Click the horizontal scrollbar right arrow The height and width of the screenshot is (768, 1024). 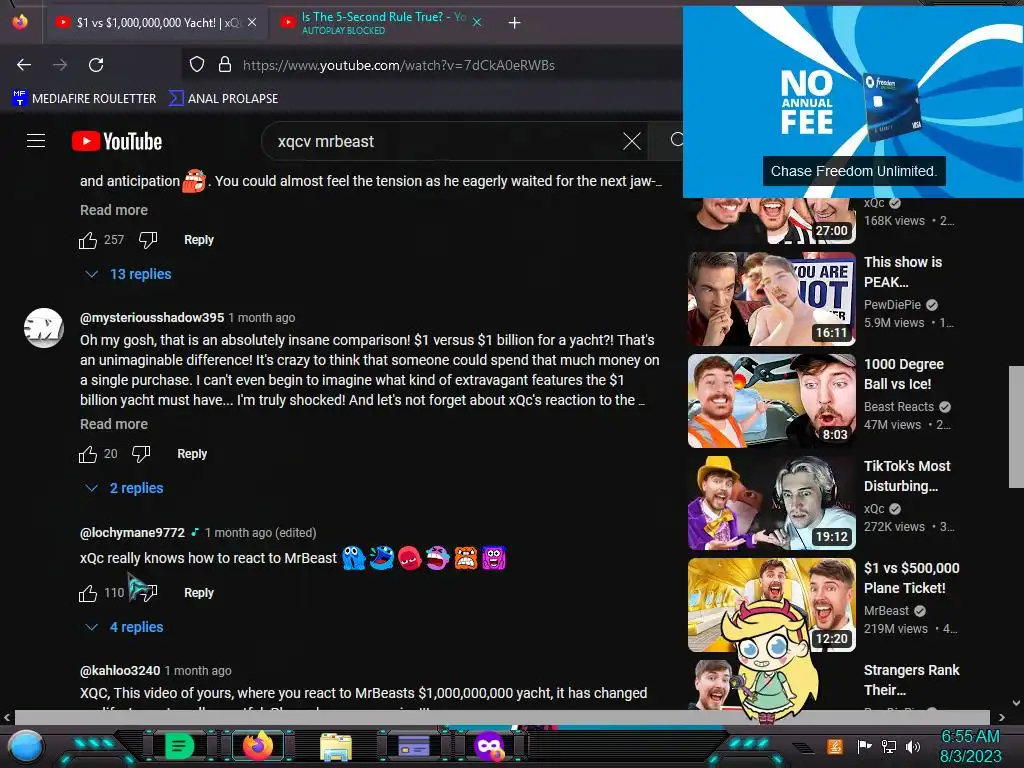click(1002, 717)
